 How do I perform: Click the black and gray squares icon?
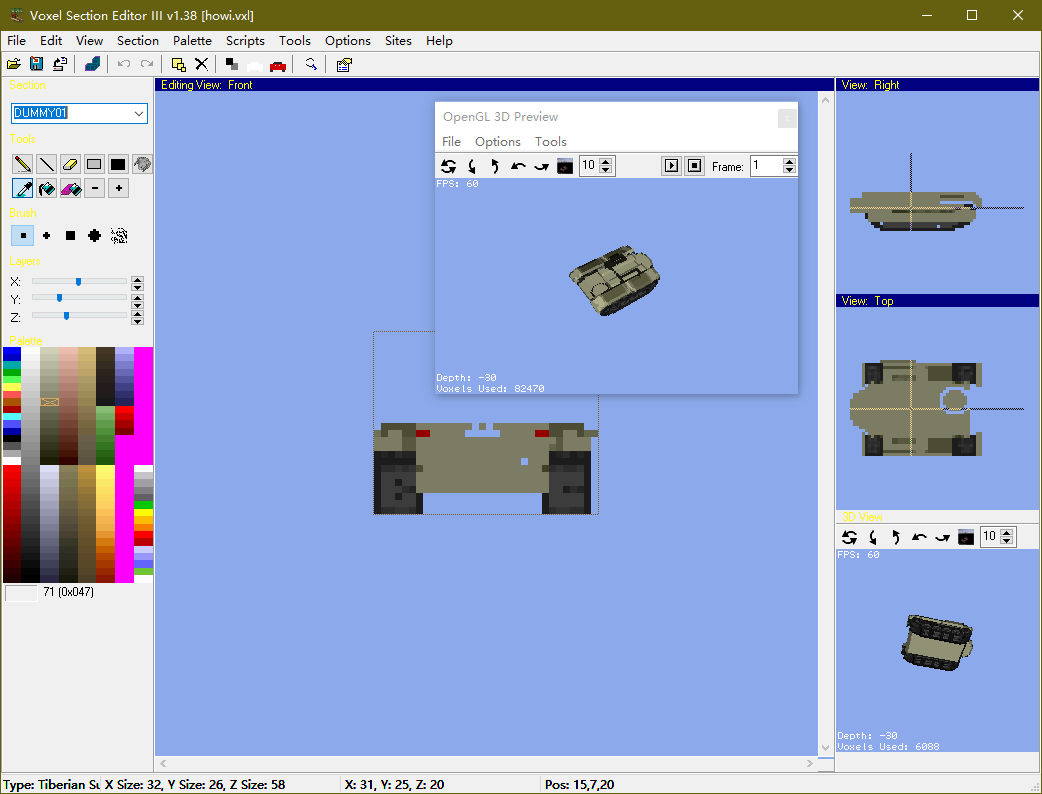[x=232, y=64]
